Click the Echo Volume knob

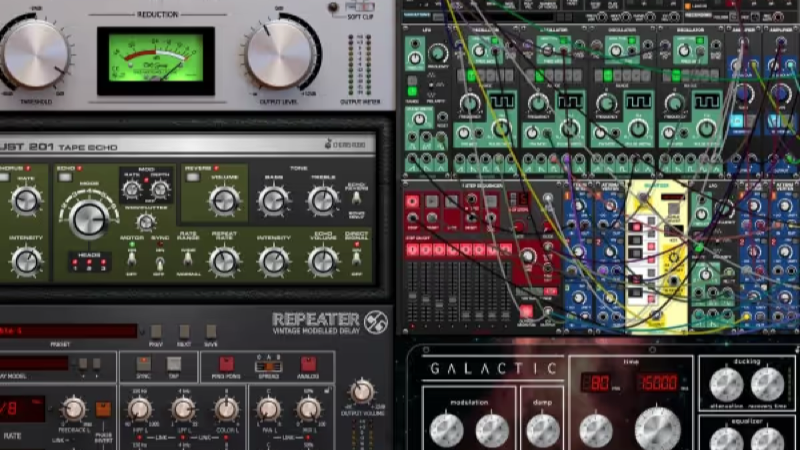tap(322, 261)
